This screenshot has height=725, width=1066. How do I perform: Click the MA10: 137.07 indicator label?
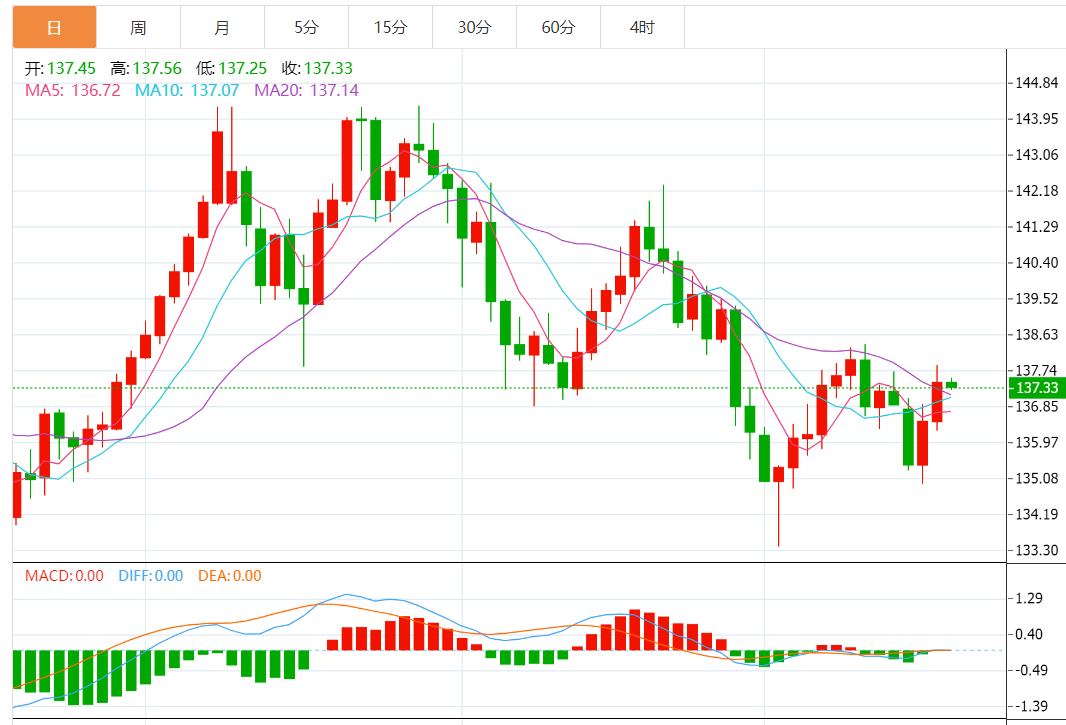tap(187, 90)
